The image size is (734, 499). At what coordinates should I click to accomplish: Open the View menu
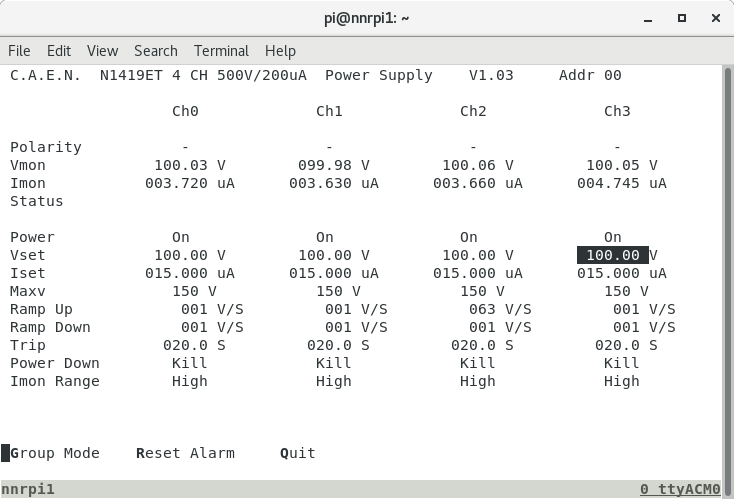[102, 51]
